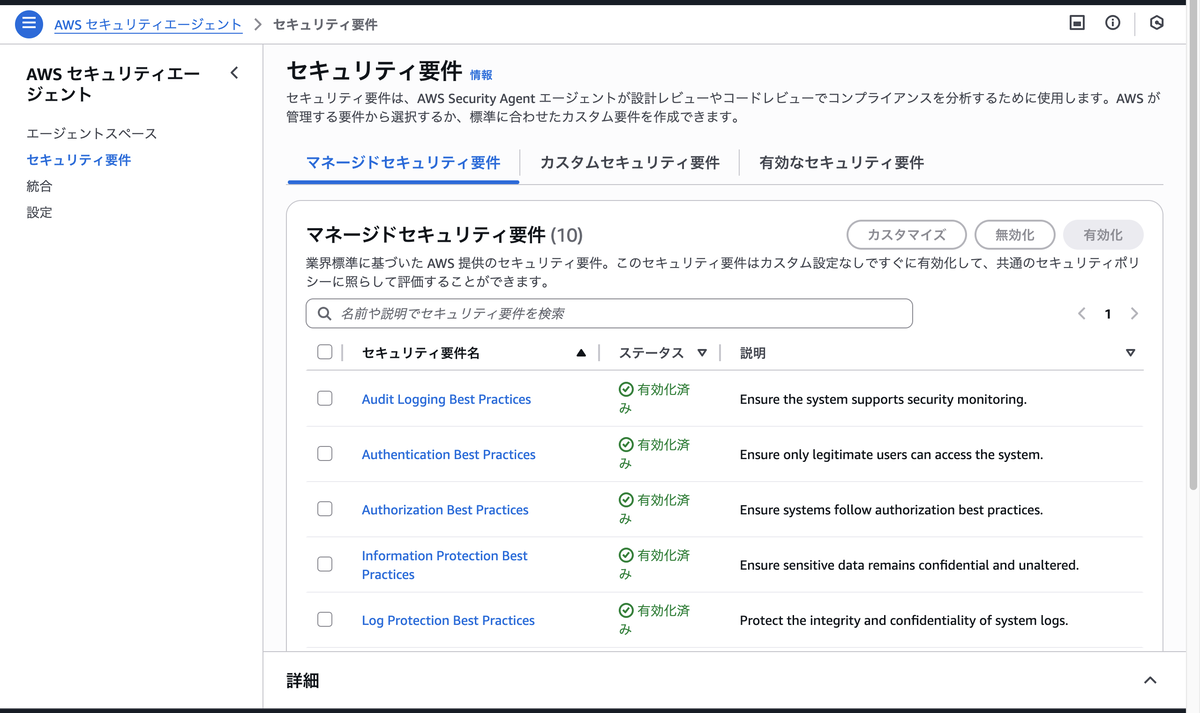
Task: Click 'Ensure systems follow authorization best practices.'
Action: tap(891, 510)
